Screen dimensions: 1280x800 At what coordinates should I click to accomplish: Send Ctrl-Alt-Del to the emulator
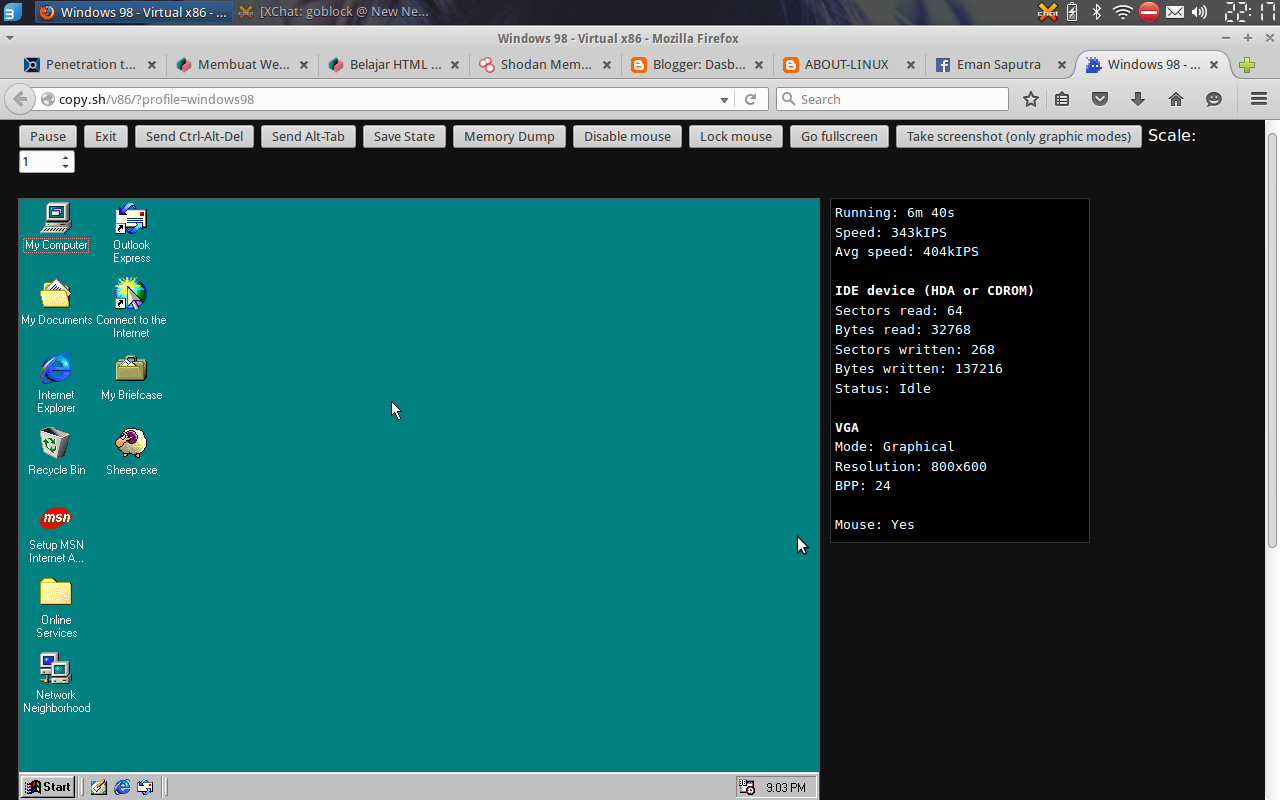[x=194, y=136]
